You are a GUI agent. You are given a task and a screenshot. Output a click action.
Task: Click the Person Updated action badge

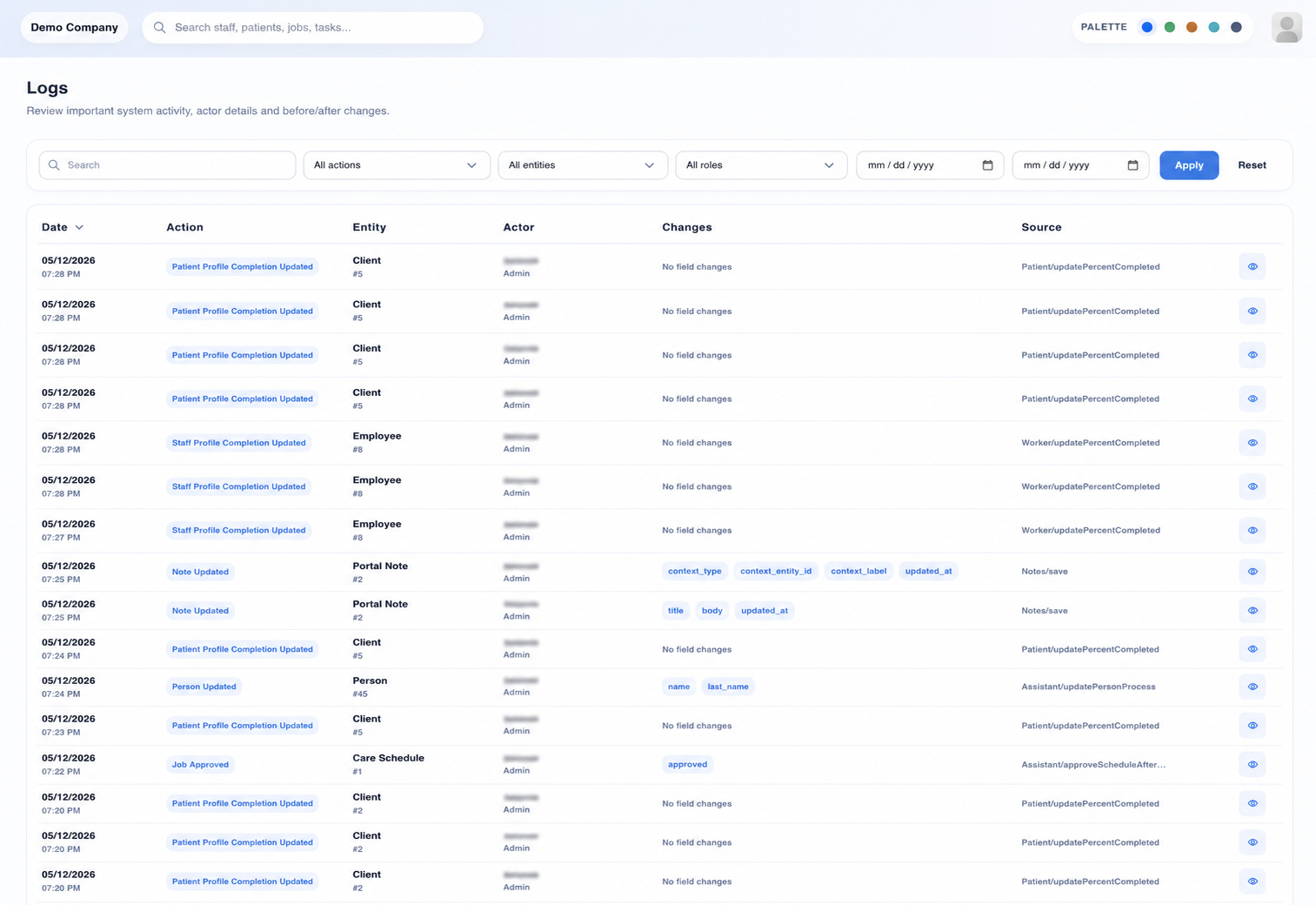pyautogui.click(x=204, y=687)
